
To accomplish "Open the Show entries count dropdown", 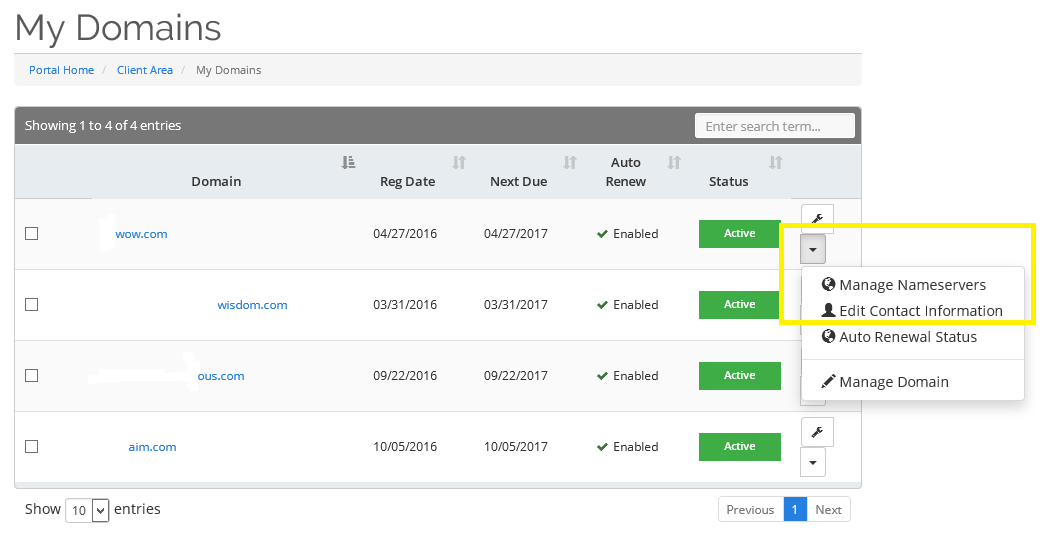I will [x=87, y=510].
